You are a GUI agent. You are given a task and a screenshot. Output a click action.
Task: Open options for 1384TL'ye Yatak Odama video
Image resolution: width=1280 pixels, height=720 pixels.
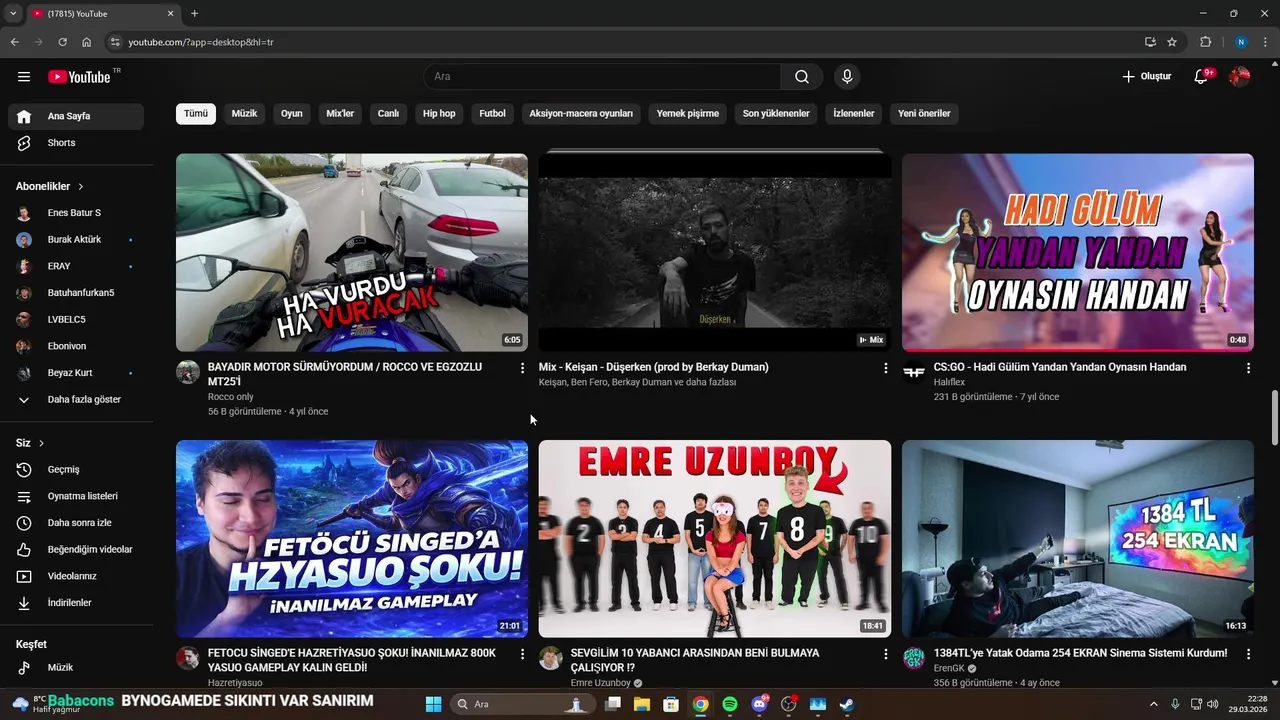(x=1248, y=654)
